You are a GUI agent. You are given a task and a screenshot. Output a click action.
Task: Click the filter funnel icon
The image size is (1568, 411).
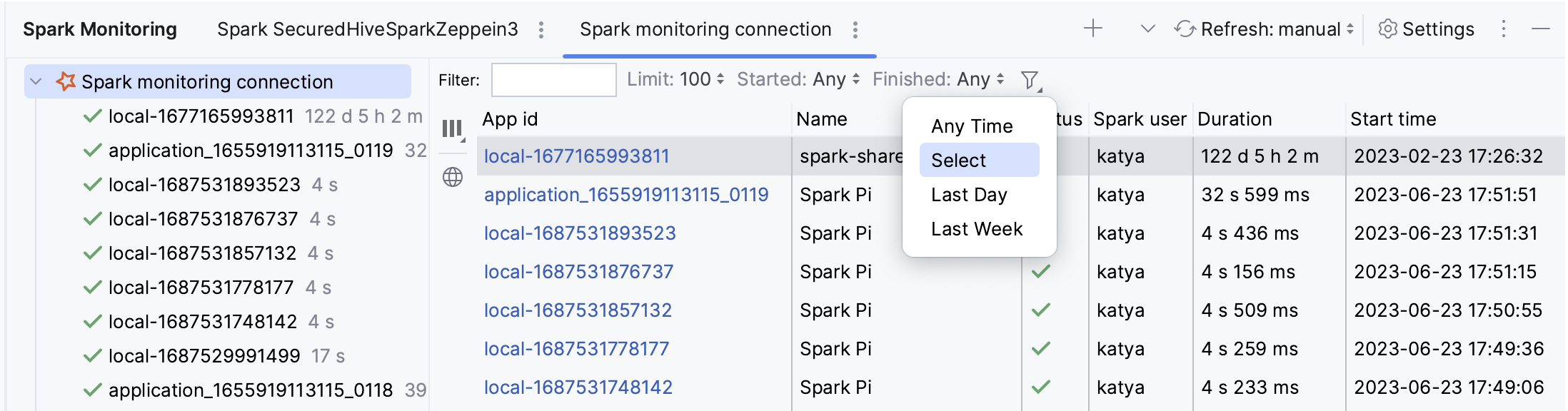[1030, 80]
